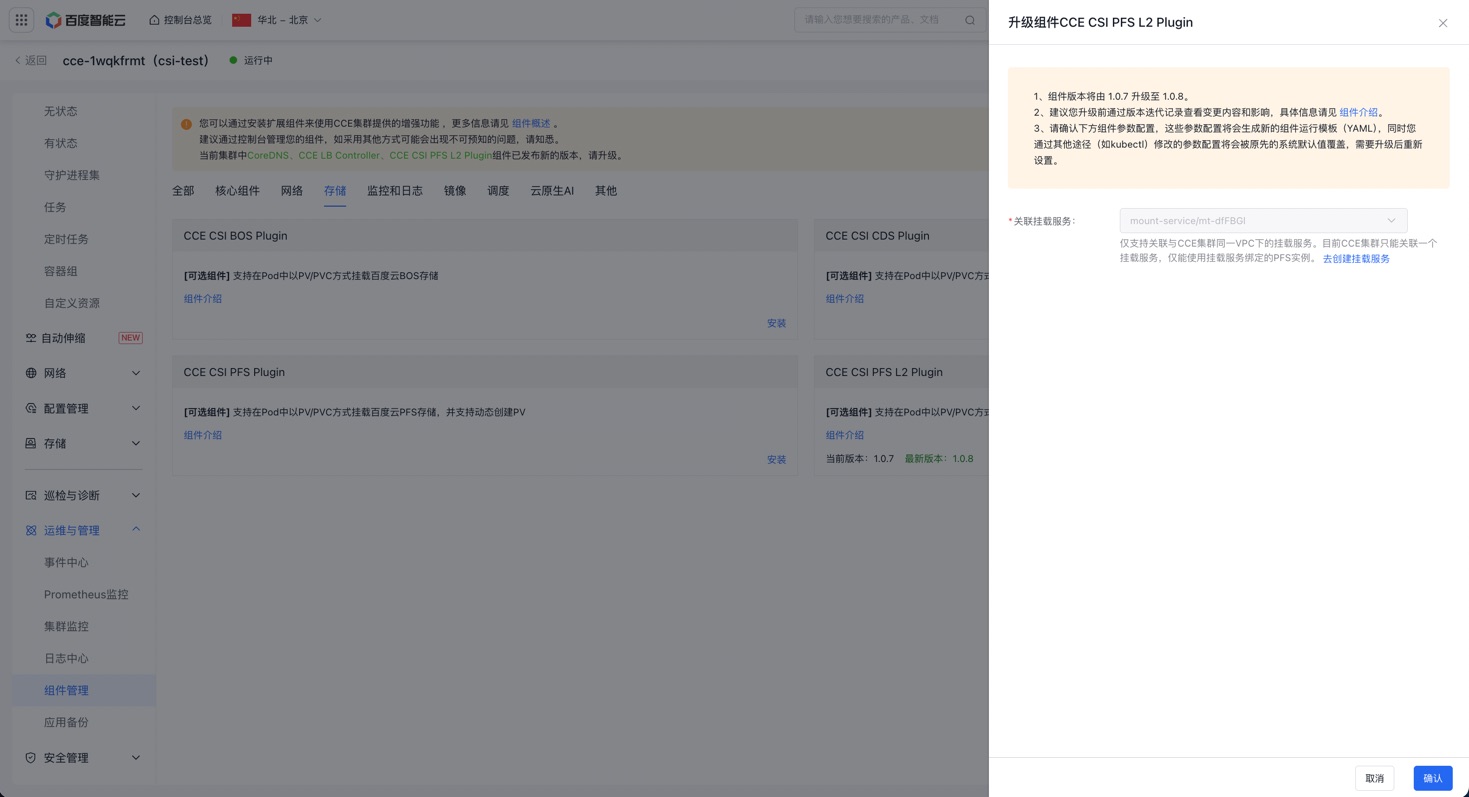Open the 华北-北京 region dropdown
The width and height of the screenshot is (1469, 797).
tap(278, 20)
